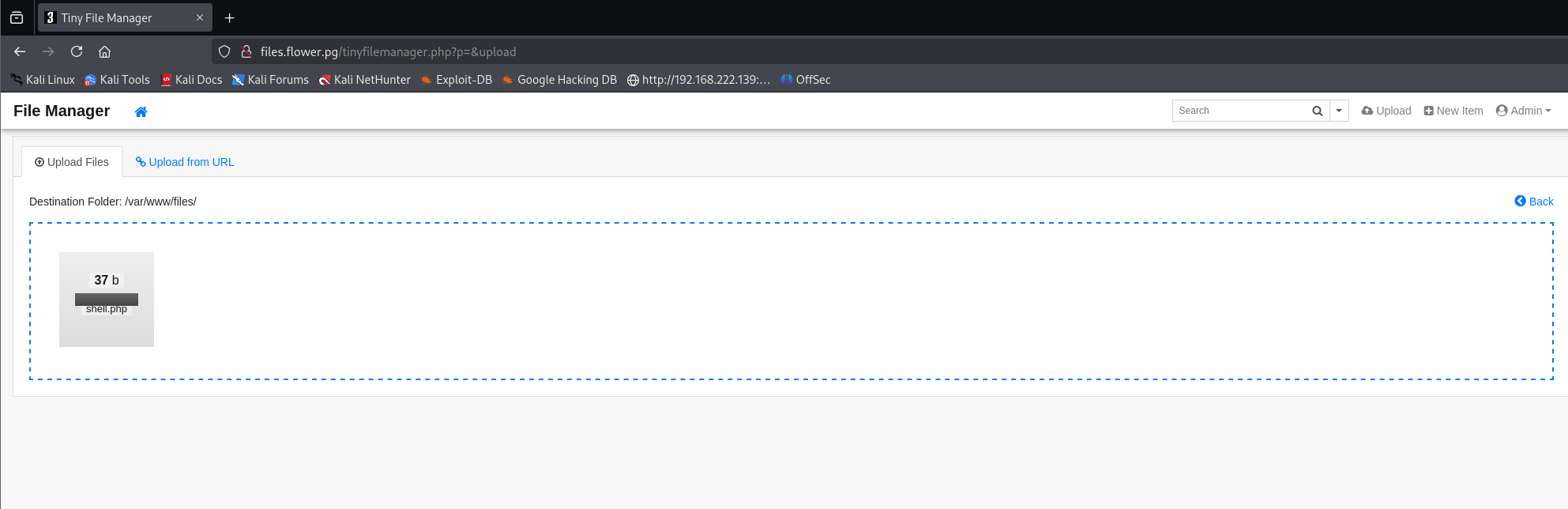This screenshot has width=1568, height=509.
Task: Click the Back link
Action: click(1533, 202)
